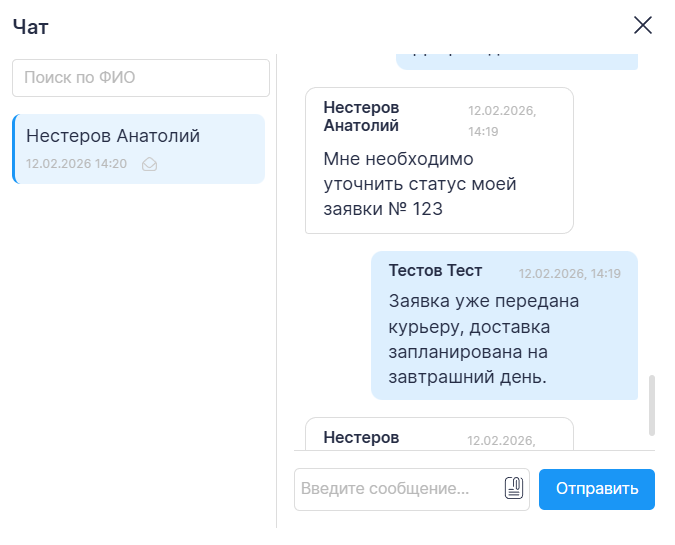Click the envelope icon under Нестеров Анатолий
This screenshot has width=675, height=545.
coord(150,164)
